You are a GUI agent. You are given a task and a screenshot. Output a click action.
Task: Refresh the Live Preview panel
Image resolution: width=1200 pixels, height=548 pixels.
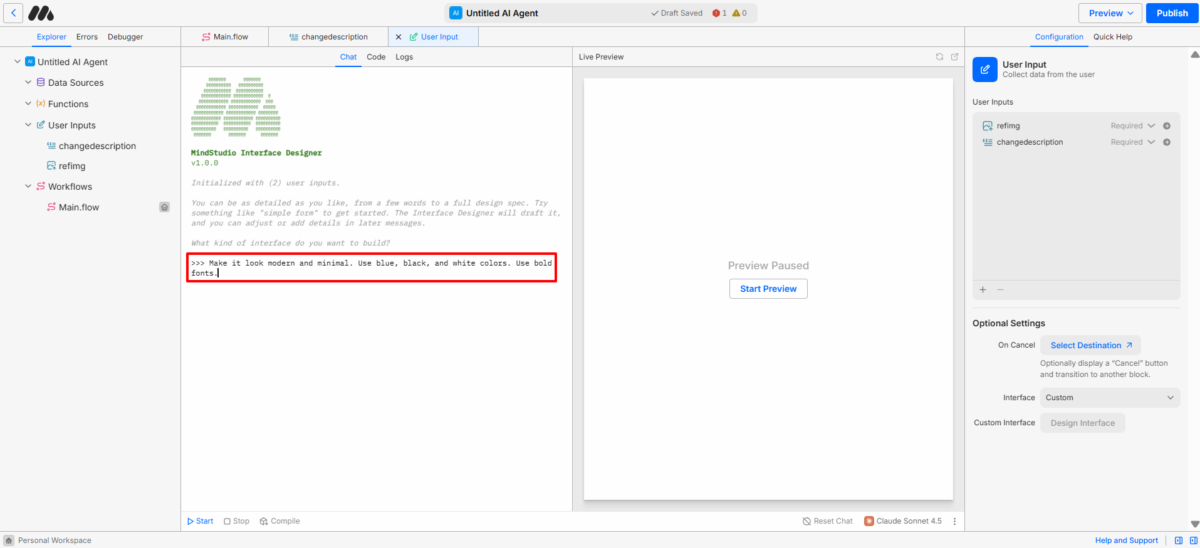pyautogui.click(x=939, y=57)
